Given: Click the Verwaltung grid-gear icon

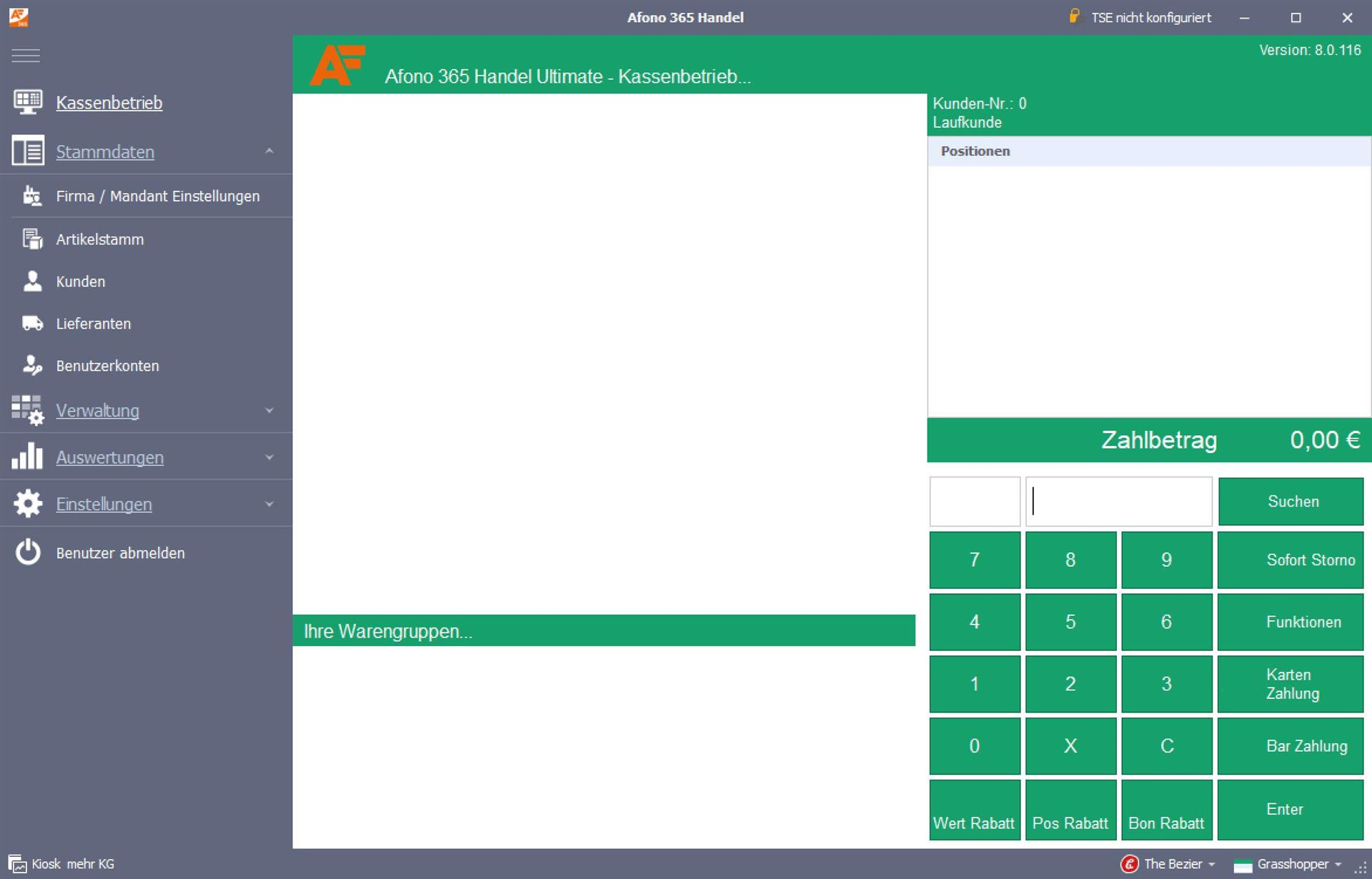Looking at the screenshot, I should pos(28,410).
